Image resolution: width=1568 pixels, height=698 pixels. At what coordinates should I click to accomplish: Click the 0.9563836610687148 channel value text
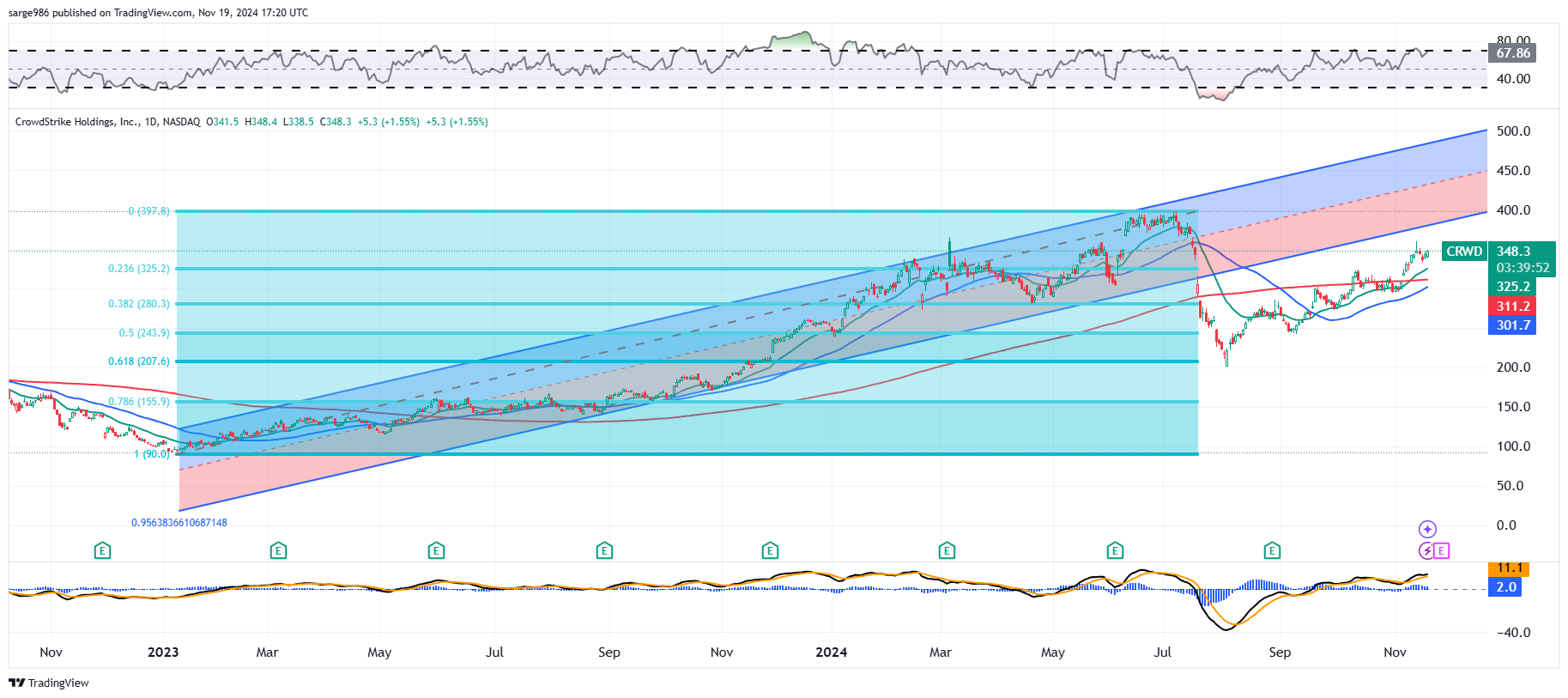click(179, 523)
